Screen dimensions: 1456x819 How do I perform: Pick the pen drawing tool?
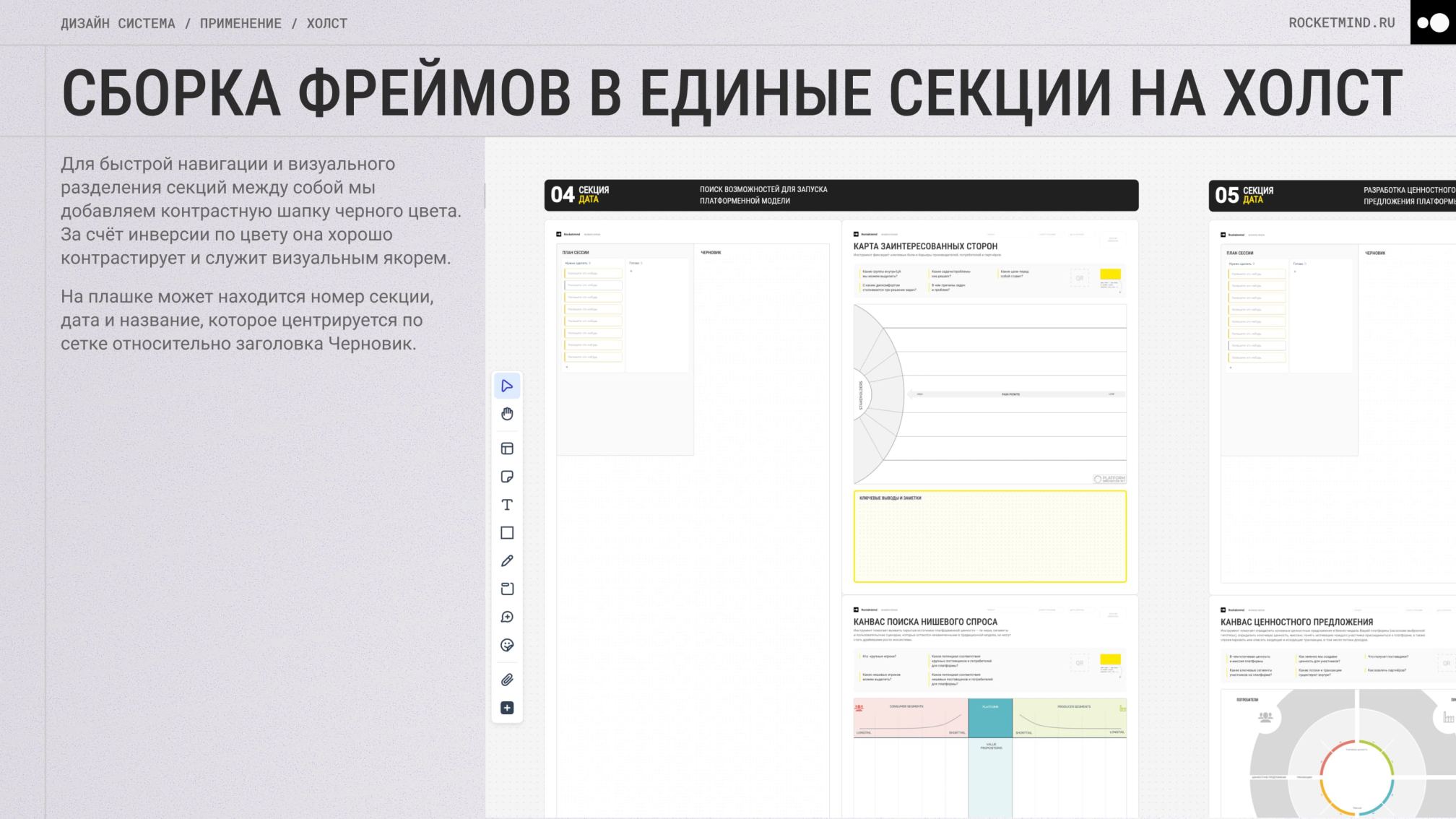tap(507, 561)
